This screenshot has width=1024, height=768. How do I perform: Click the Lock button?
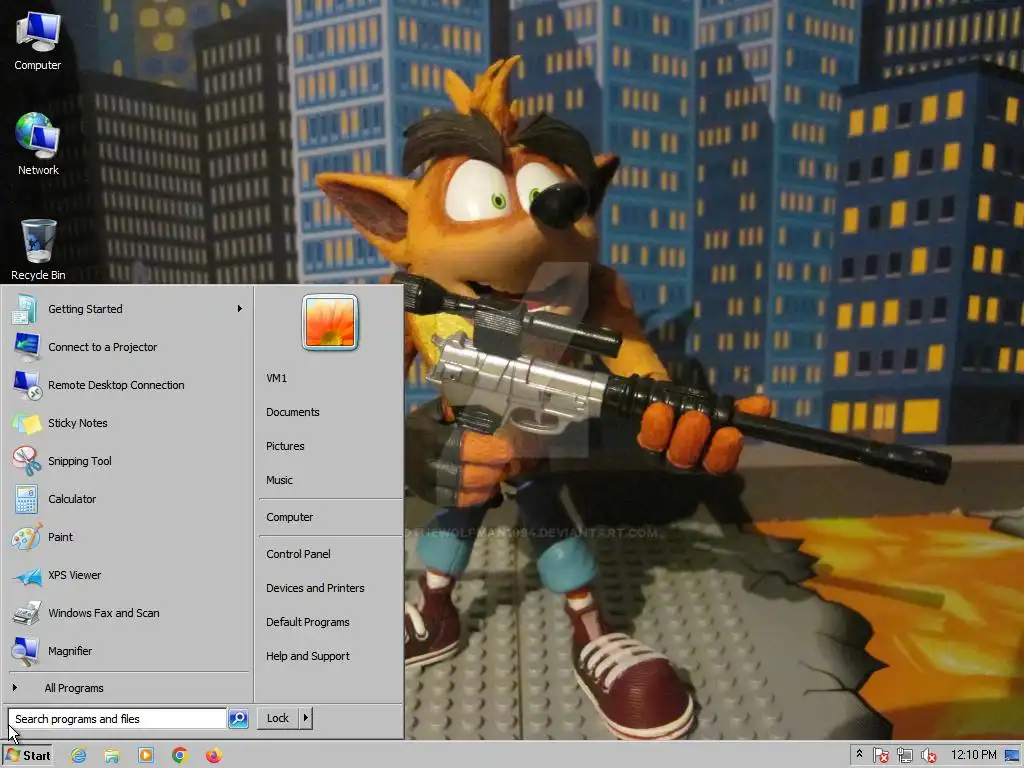[278, 718]
